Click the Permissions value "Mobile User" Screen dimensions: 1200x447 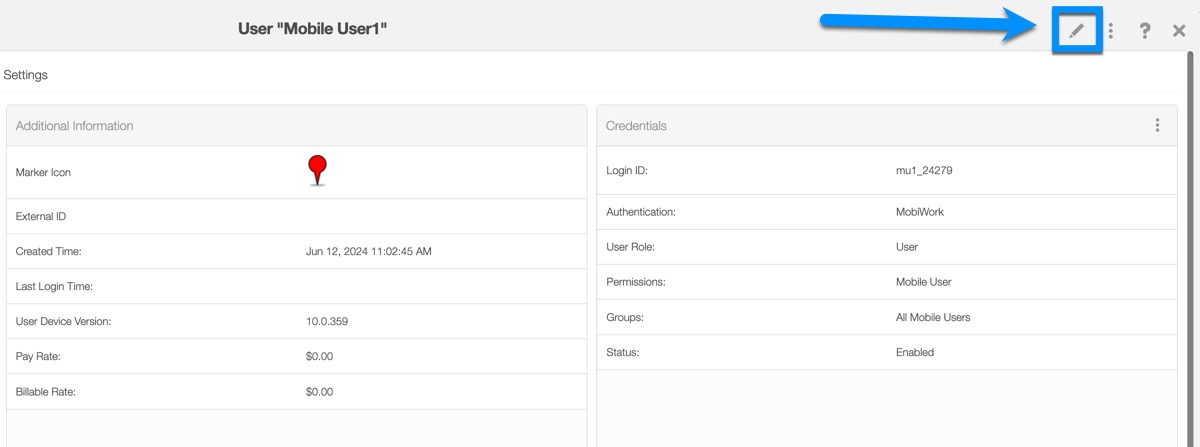click(x=923, y=282)
